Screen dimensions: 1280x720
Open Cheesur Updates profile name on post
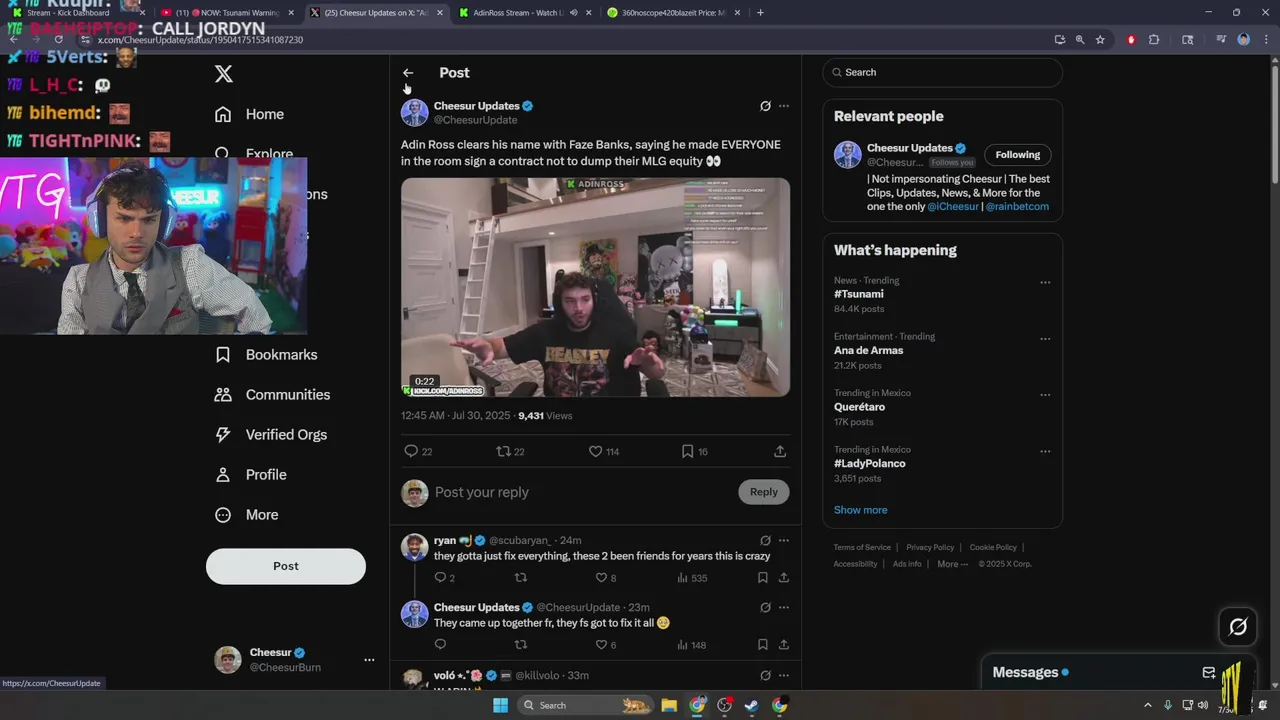point(476,106)
